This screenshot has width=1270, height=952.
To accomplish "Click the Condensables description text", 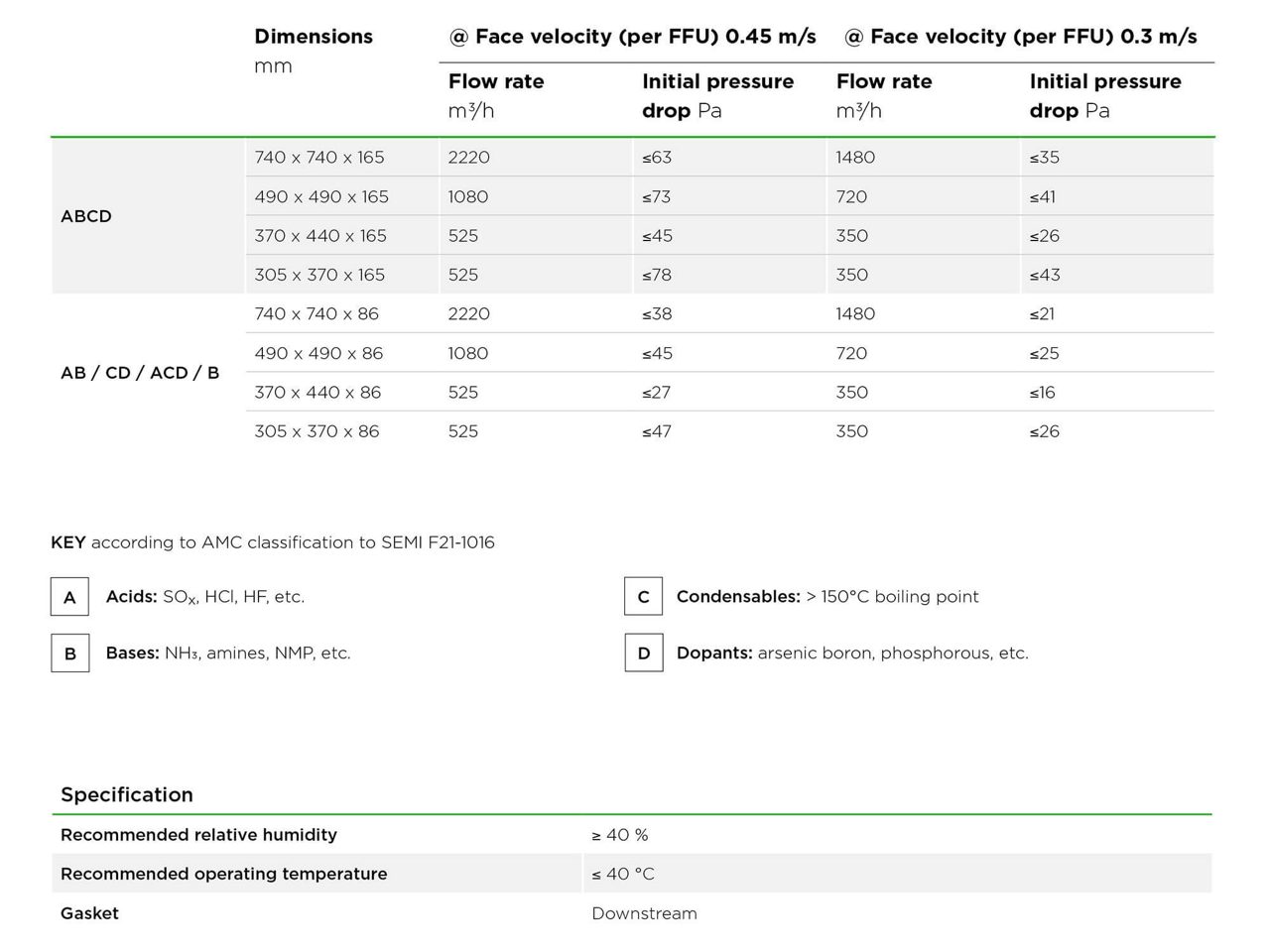I will point(827,597).
